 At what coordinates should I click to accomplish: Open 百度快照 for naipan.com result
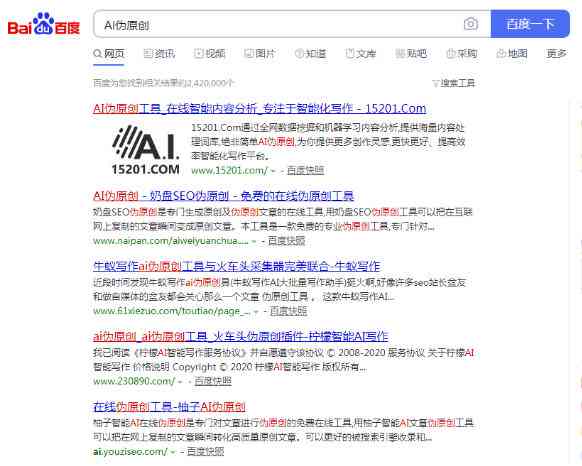tap(286, 241)
